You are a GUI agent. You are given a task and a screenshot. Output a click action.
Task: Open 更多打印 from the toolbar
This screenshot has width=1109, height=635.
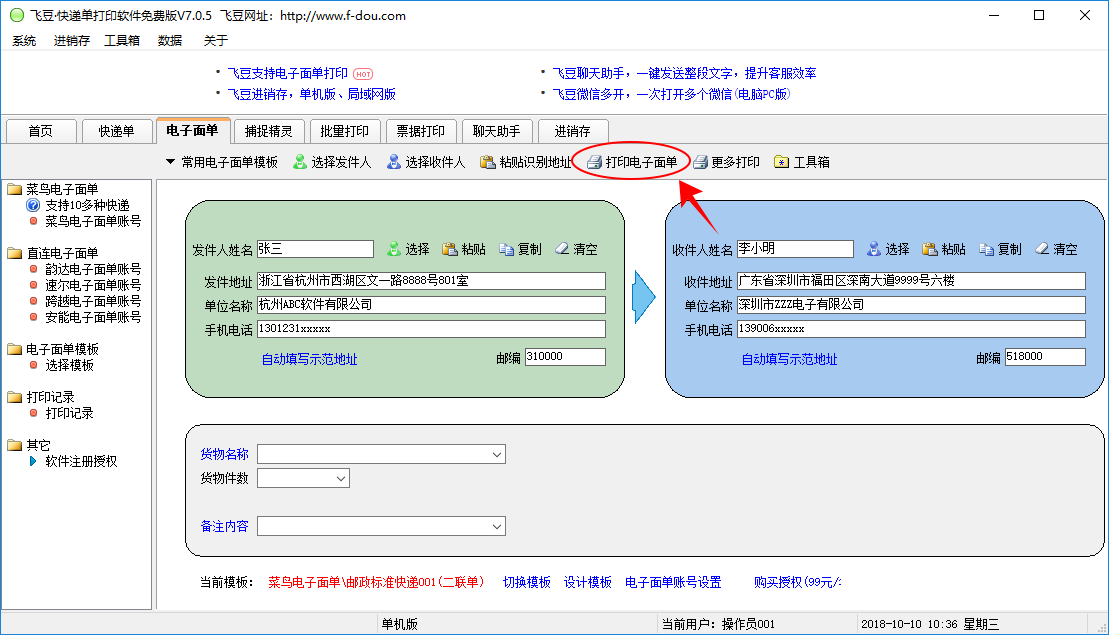point(726,162)
